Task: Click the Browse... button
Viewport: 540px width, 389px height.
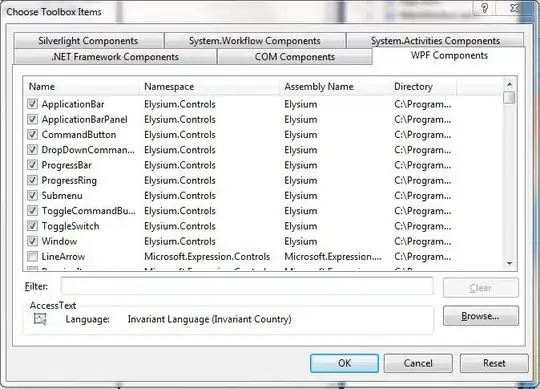Action: (x=480, y=316)
